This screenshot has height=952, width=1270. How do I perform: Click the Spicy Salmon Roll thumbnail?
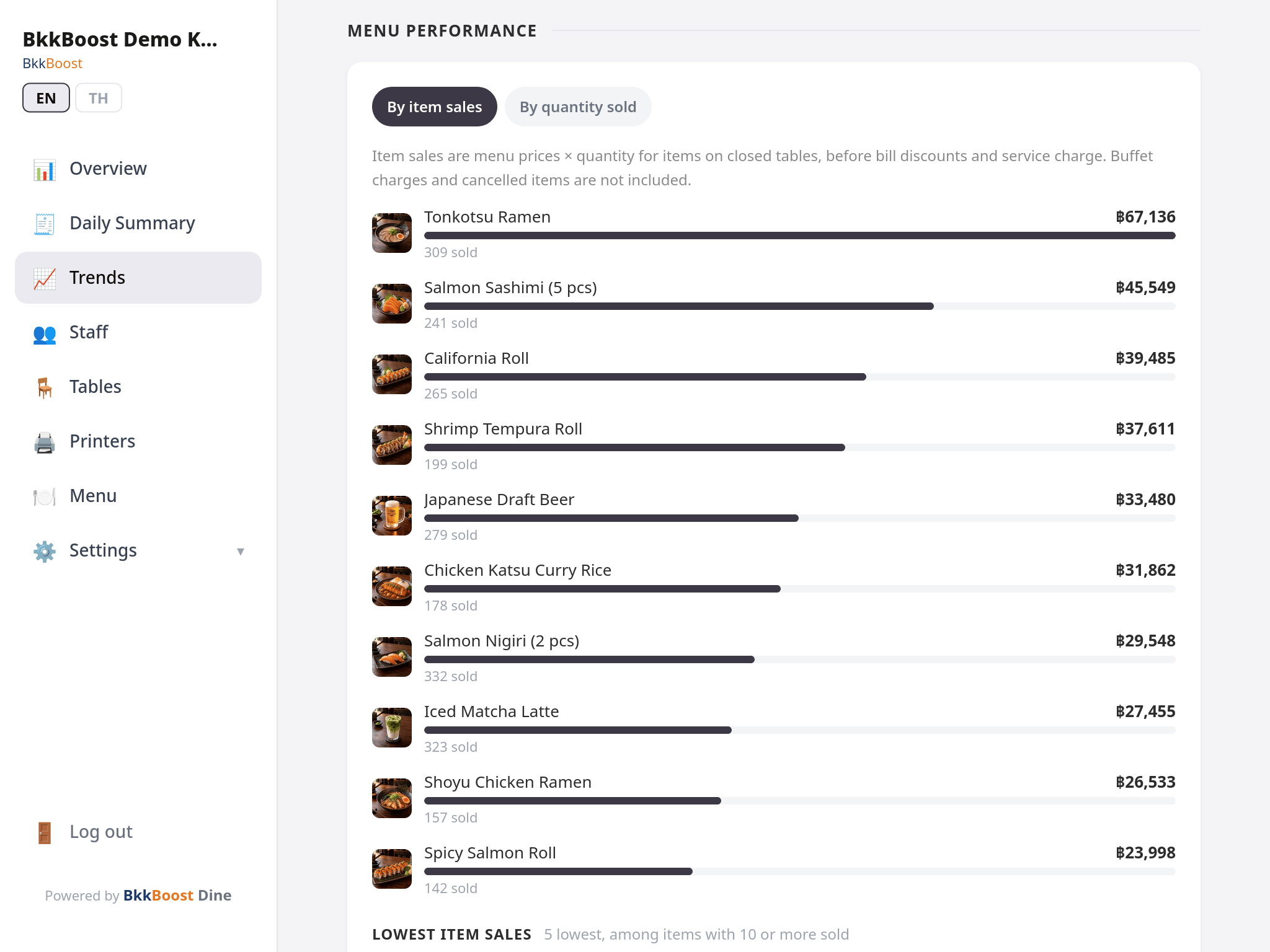392,869
